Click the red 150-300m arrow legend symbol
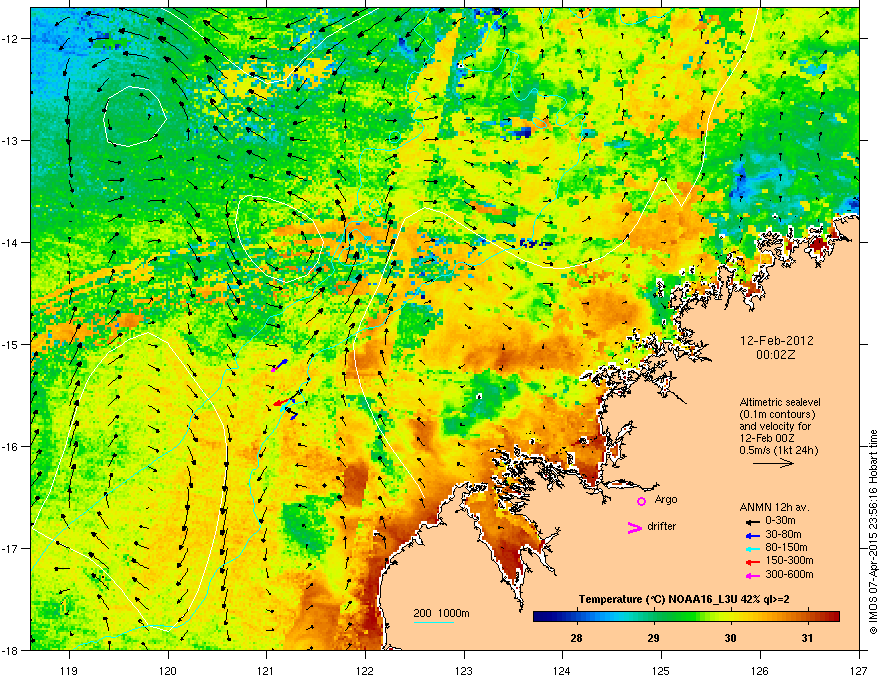This screenshot has height=680, width=880. (x=753, y=562)
